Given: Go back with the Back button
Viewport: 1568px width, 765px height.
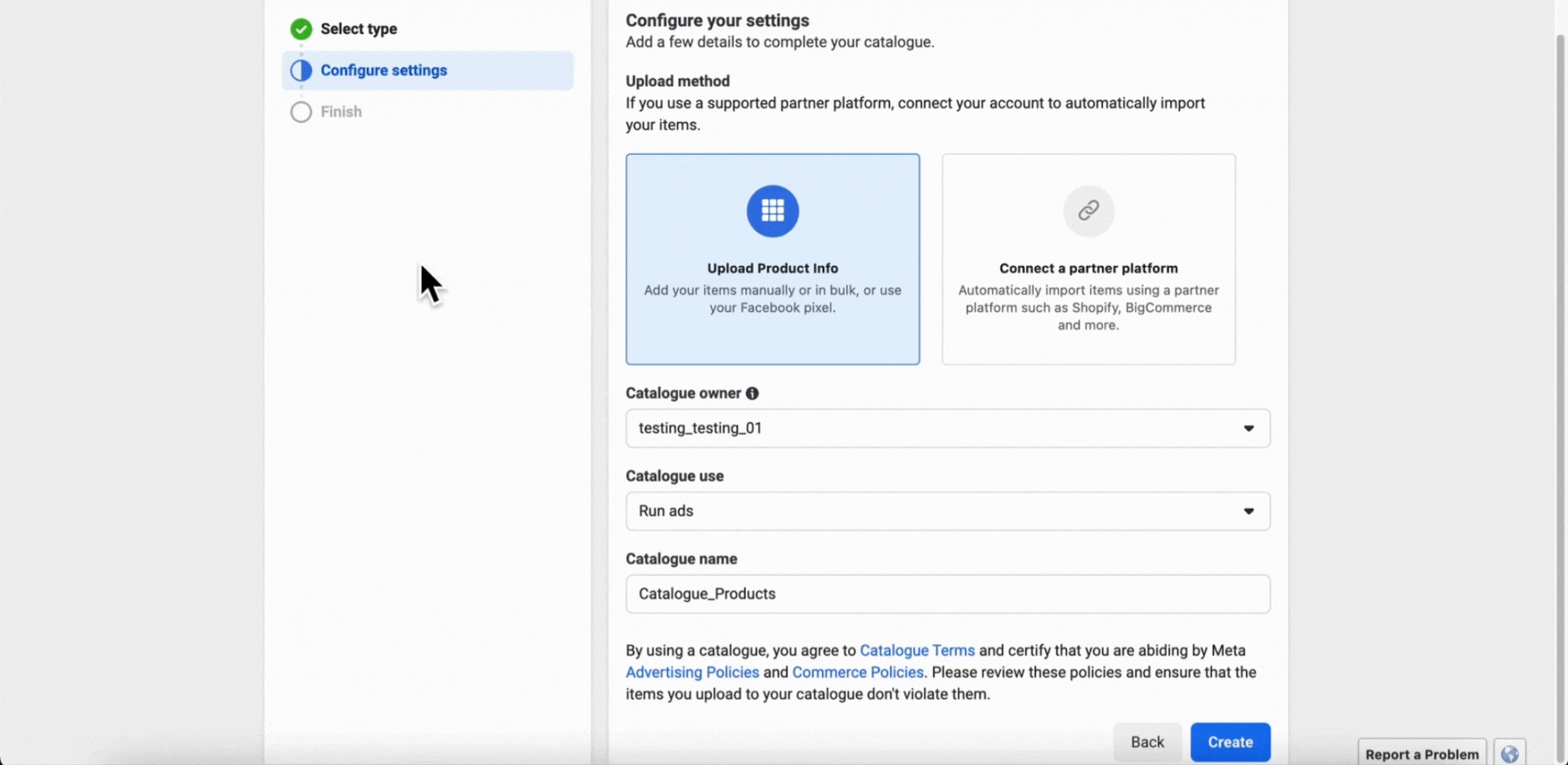Looking at the screenshot, I should [1147, 742].
